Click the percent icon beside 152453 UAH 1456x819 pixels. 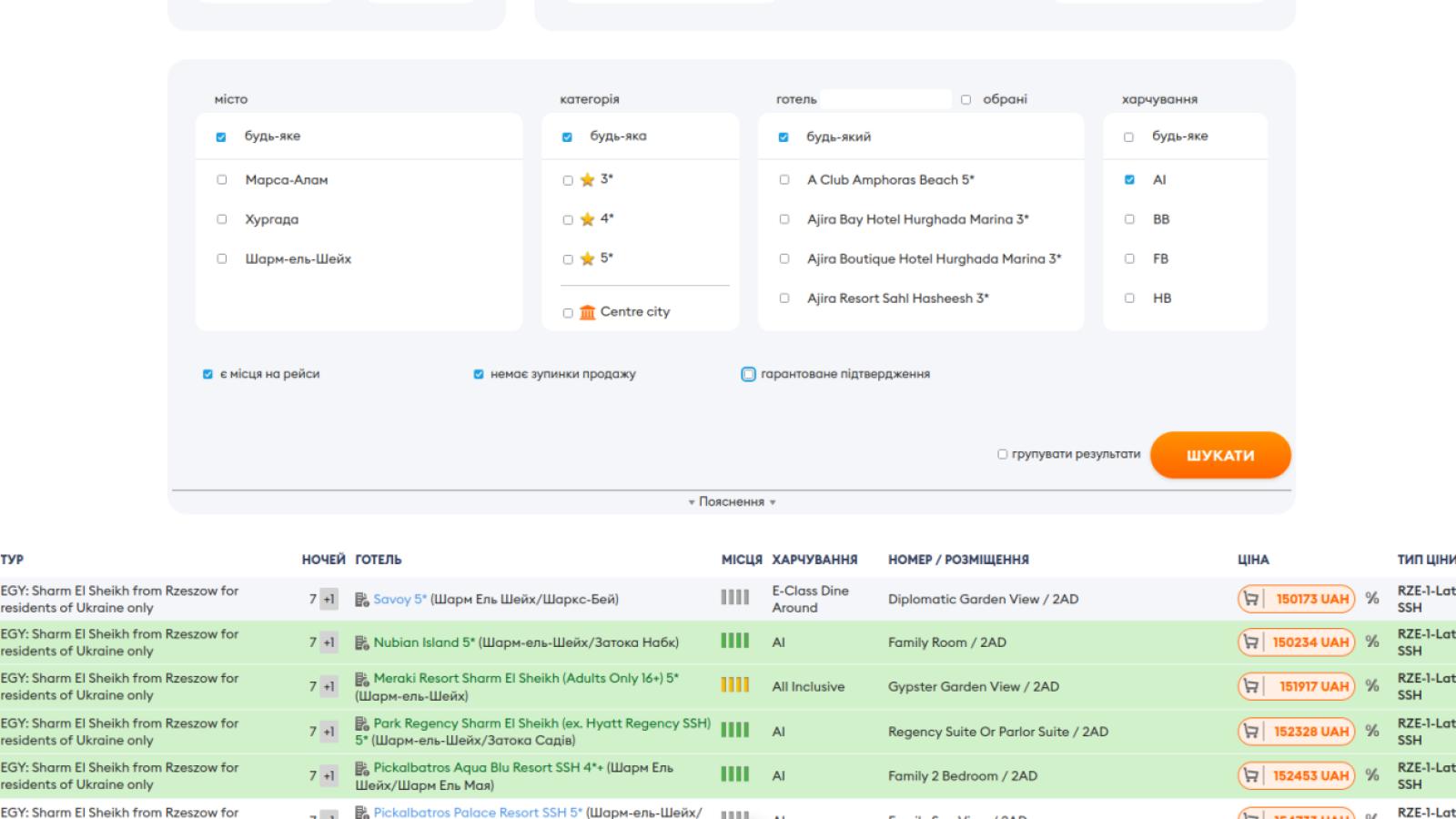[1372, 775]
